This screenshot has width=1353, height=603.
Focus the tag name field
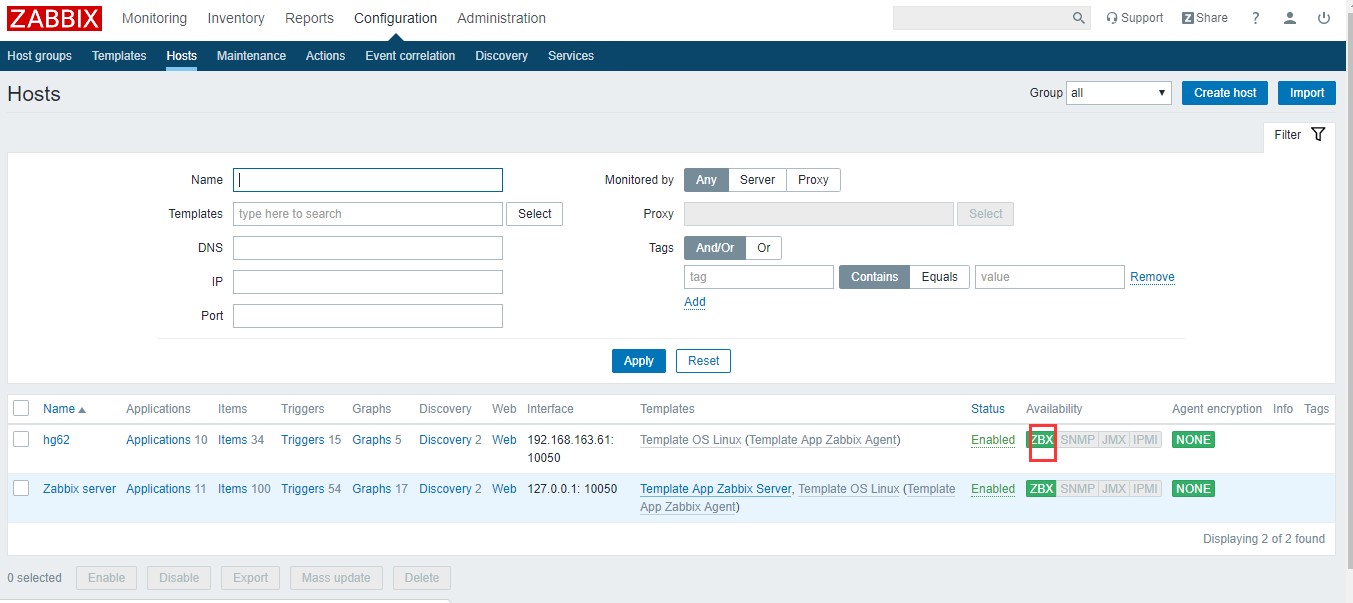point(759,277)
